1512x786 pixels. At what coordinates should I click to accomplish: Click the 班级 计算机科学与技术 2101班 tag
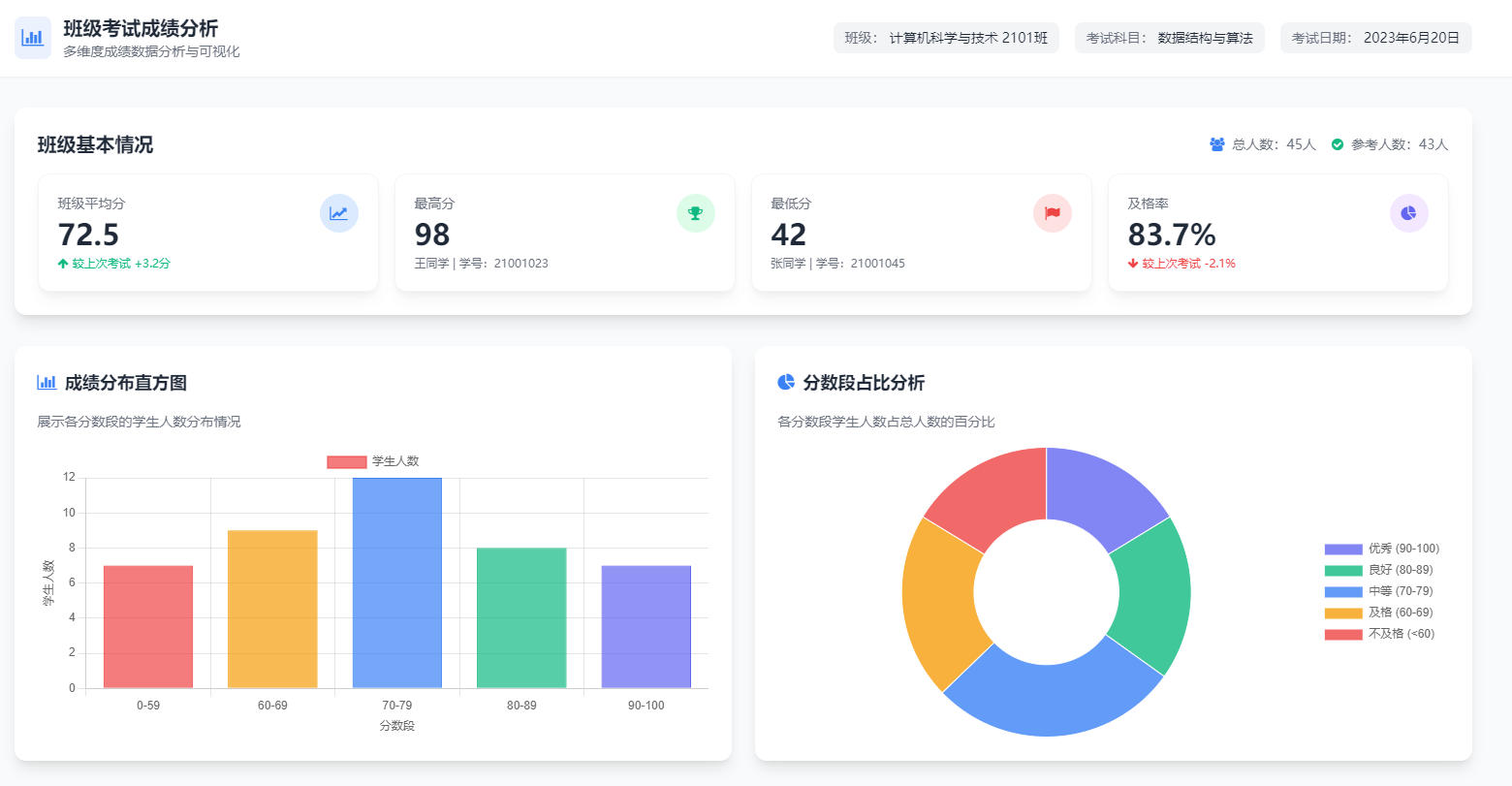946,38
